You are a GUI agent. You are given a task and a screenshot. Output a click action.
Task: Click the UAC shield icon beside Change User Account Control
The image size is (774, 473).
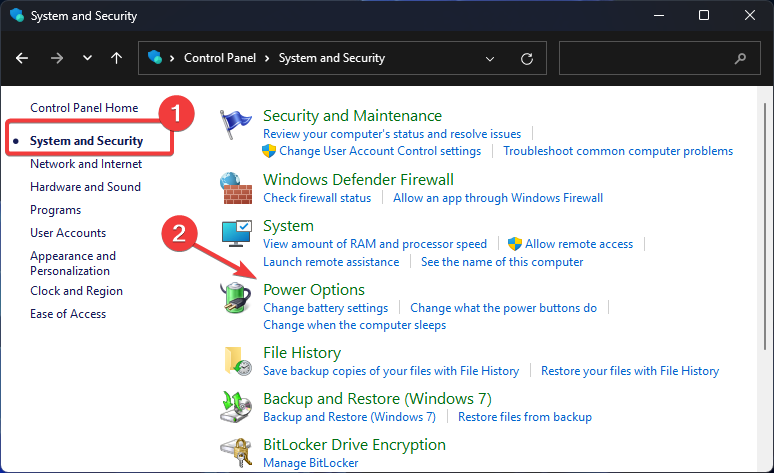pos(269,151)
